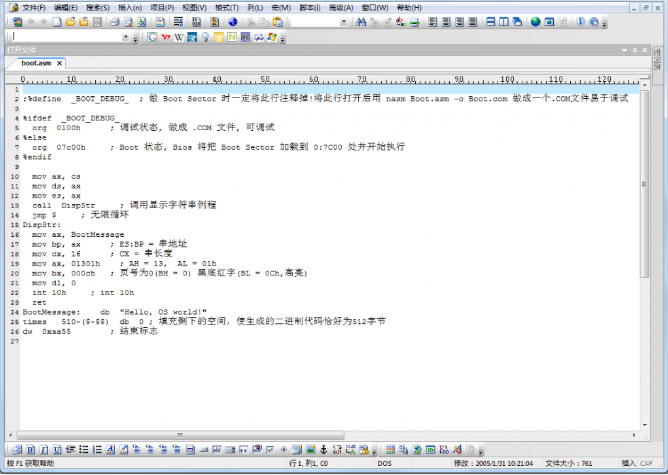668x475 pixels.
Task: Click the green Earth globe toolbar icon
Action: (536, 22)
